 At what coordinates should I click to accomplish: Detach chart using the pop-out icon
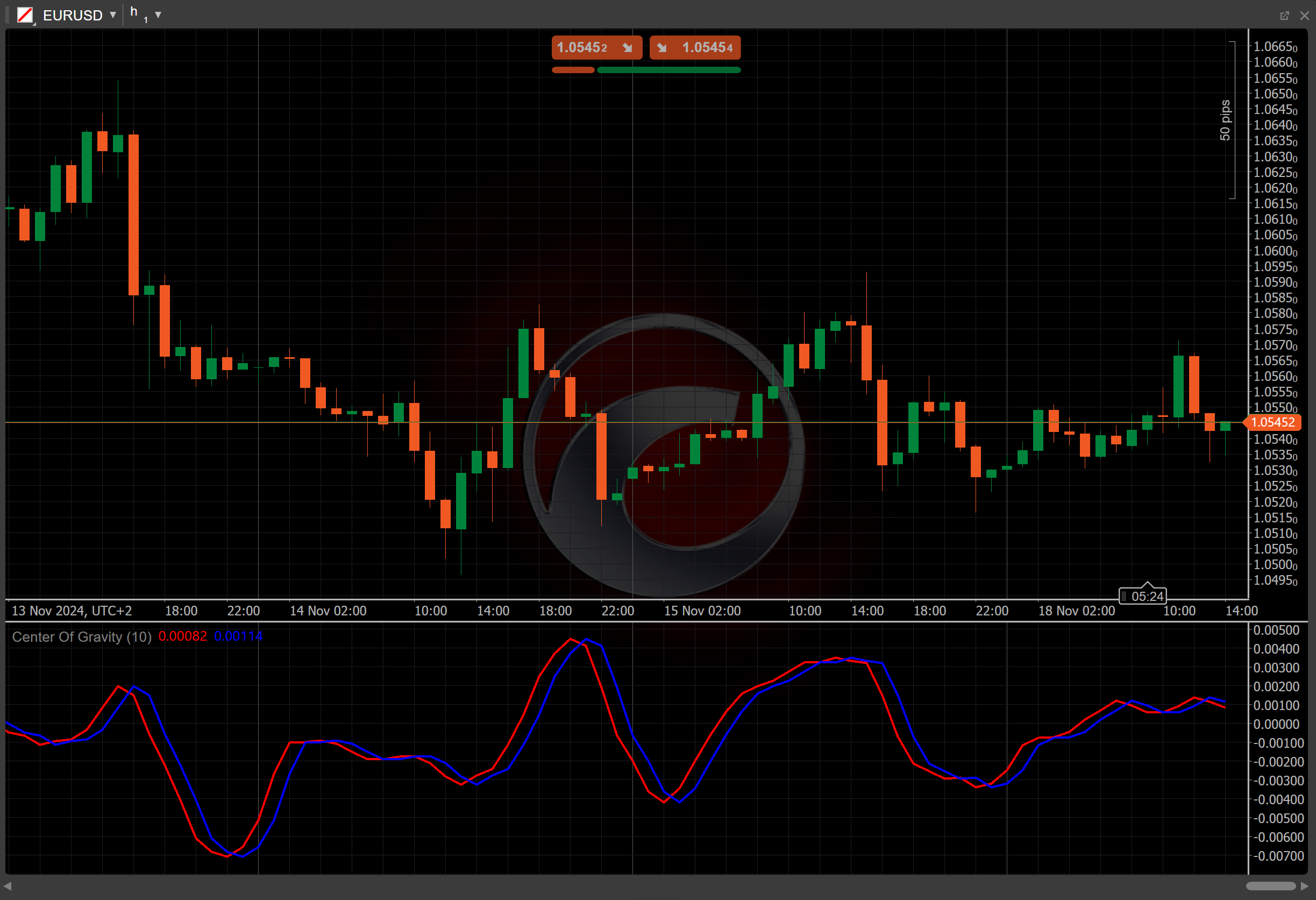pos(1284,15)
